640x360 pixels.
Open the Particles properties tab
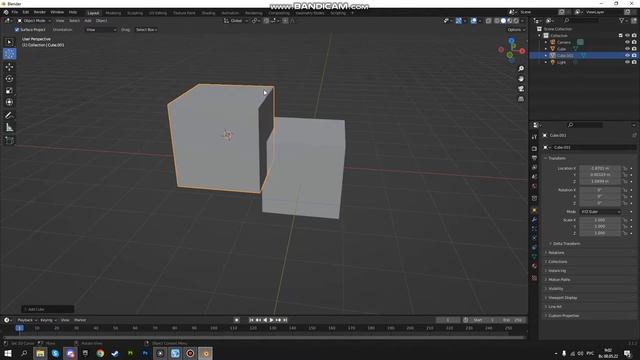(x=534, y=229)
